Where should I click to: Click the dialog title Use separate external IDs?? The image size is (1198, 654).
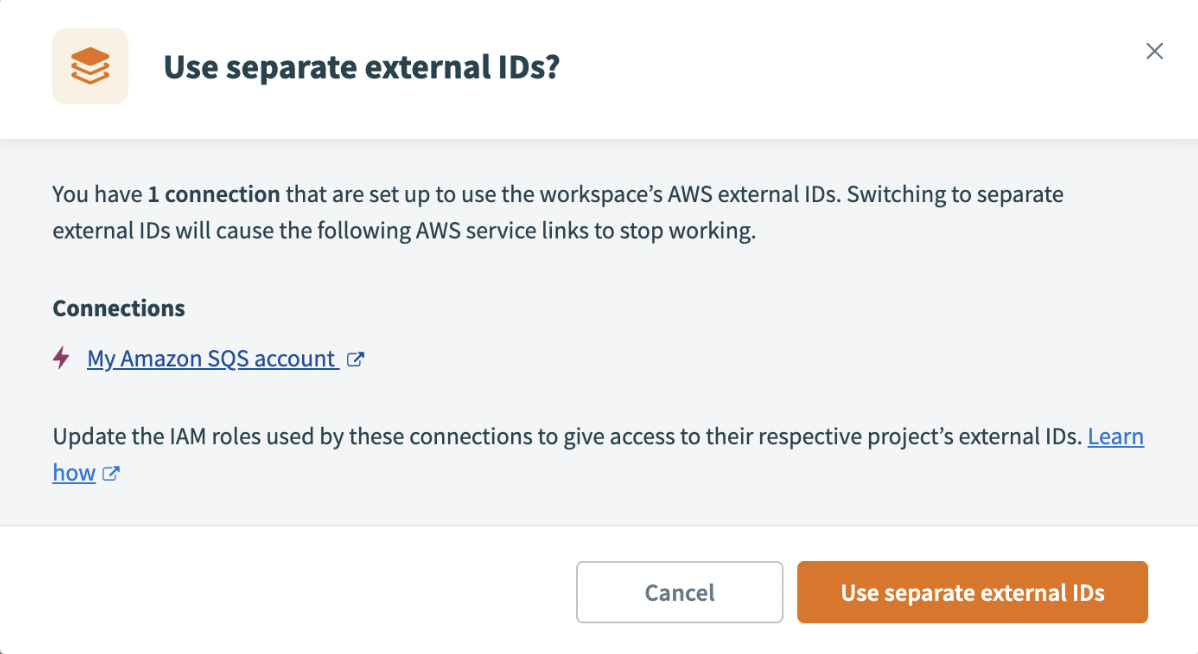(x=362, y=67)
